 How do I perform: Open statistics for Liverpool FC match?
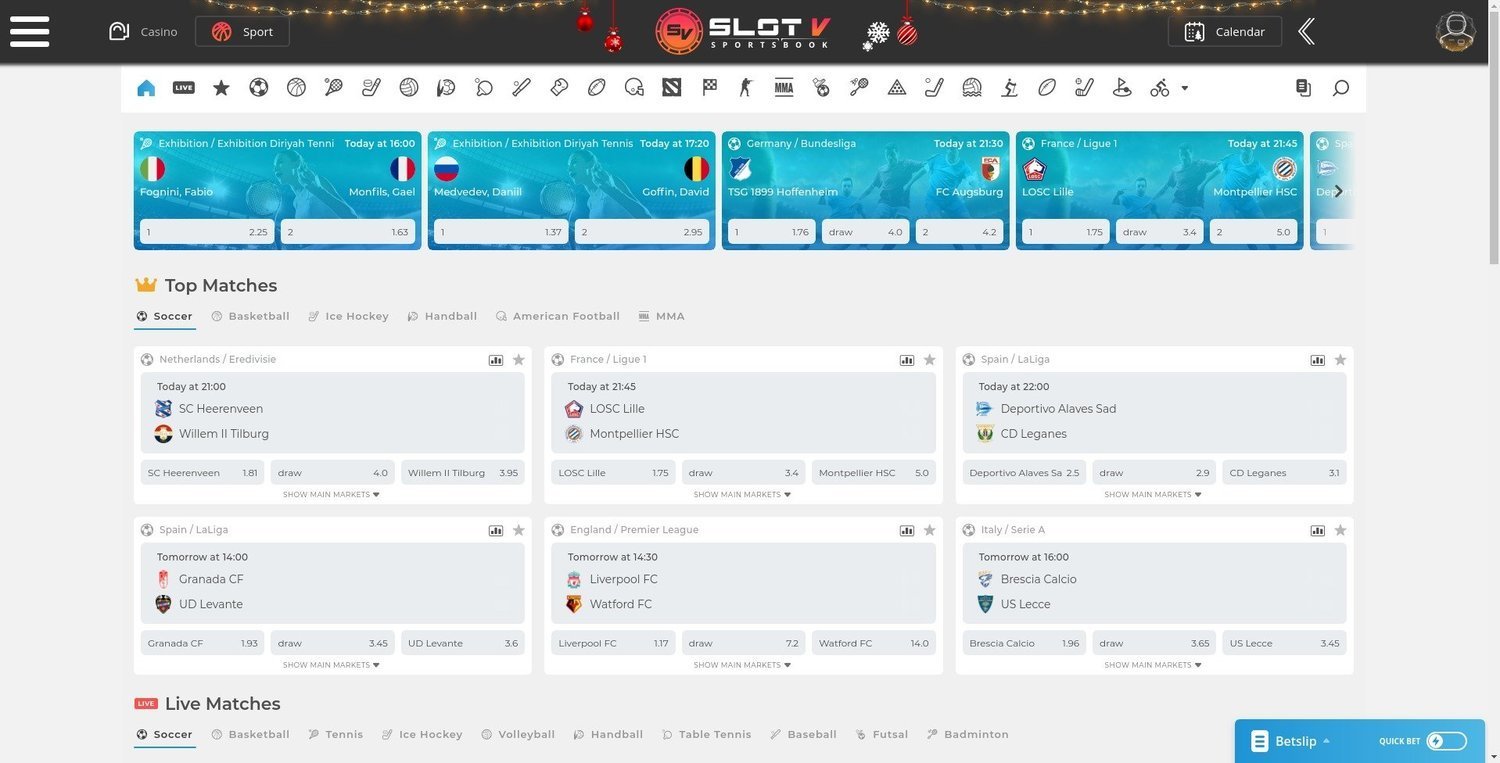click(x=907, y=530)
